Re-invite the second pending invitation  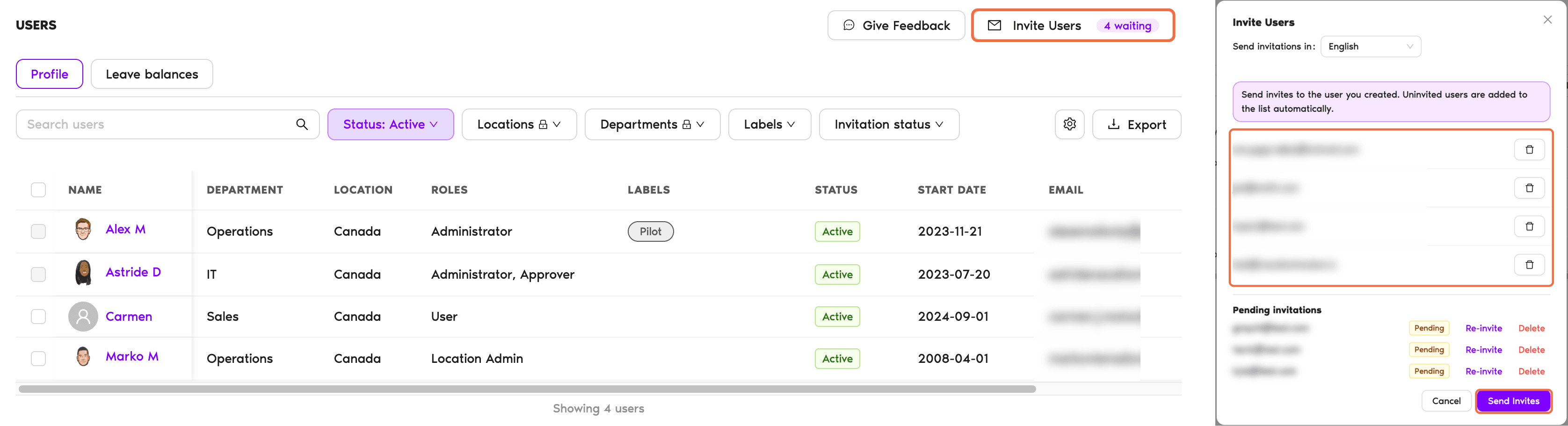(x=1483, y=350)
